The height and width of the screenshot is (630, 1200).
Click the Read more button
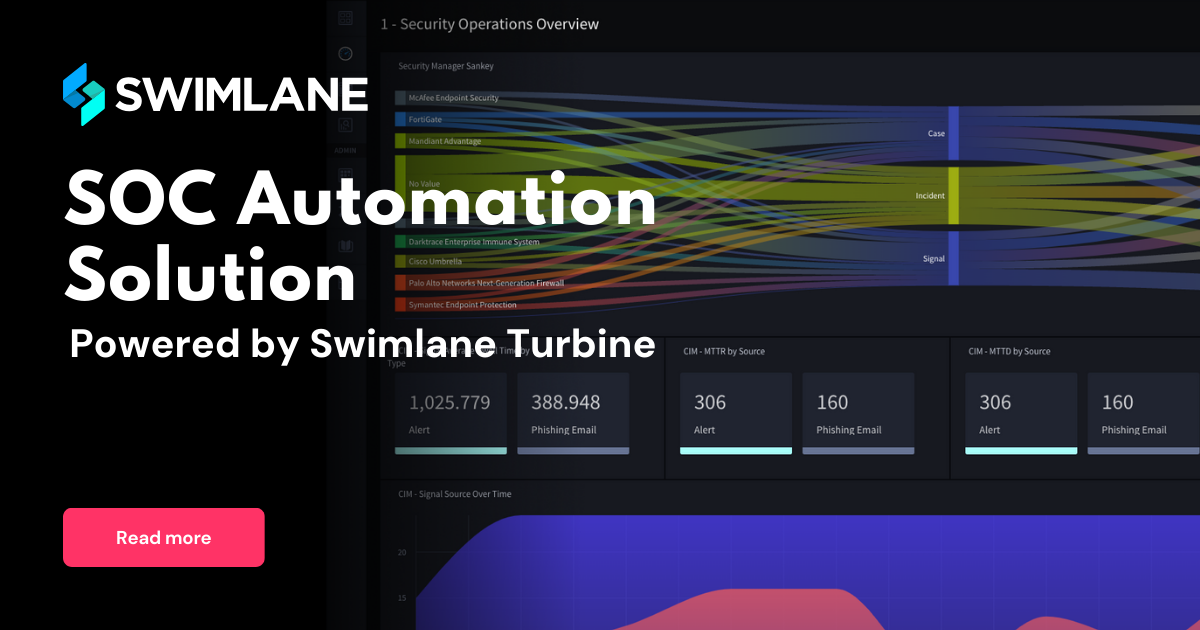click(x=164, y=538)
